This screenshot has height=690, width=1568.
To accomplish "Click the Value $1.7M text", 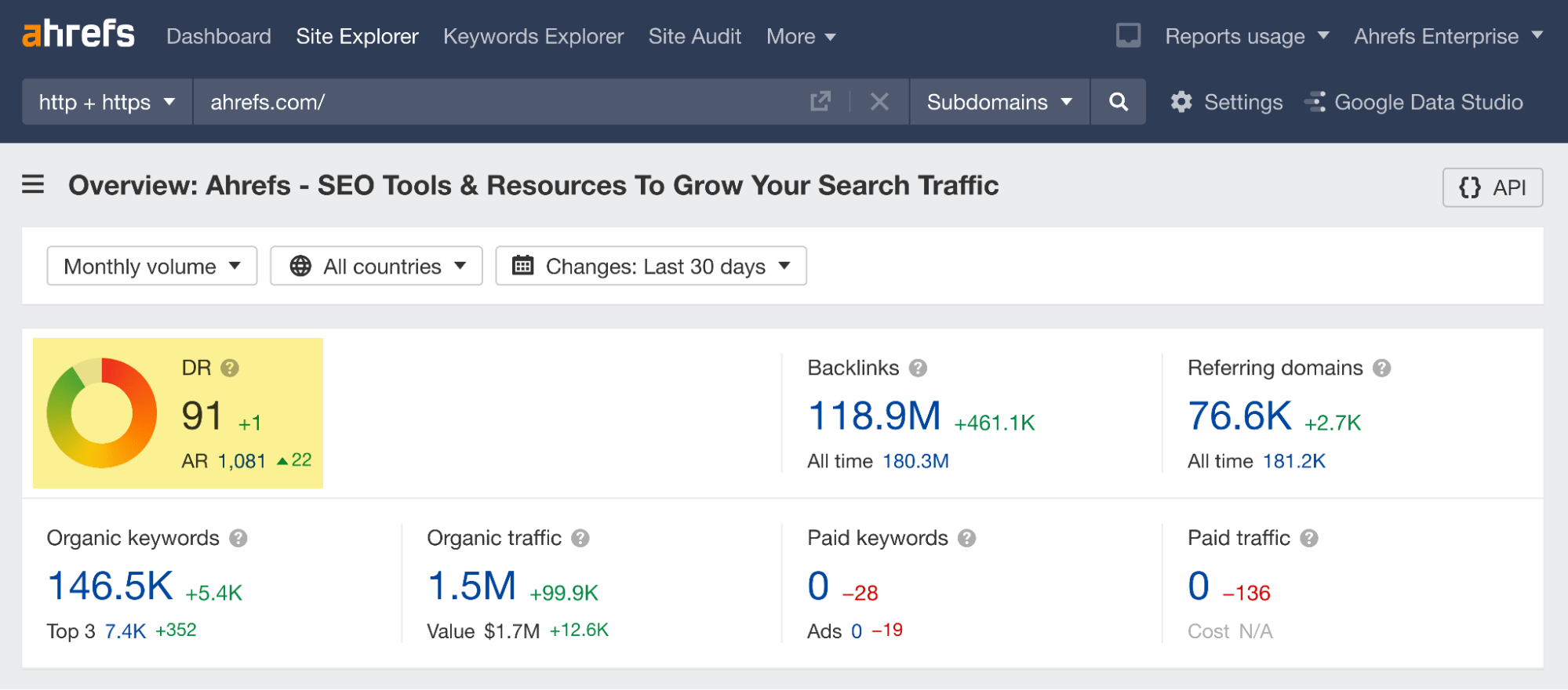I will [x=483, y=631].
